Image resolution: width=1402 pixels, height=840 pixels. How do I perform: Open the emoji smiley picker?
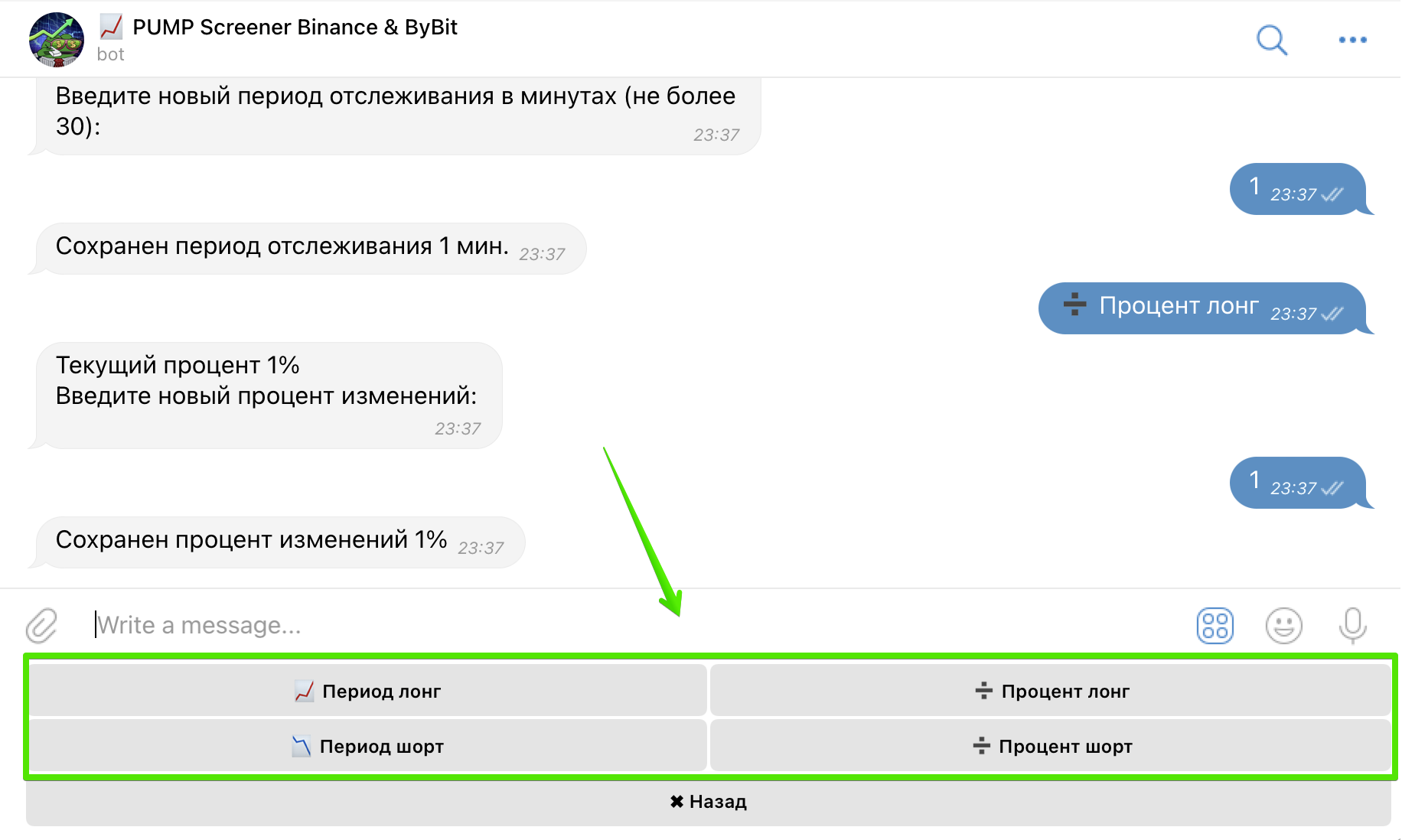(1283, 626)
